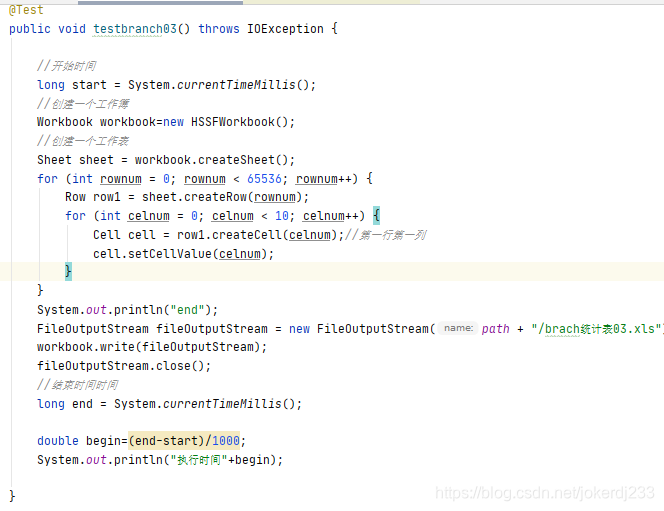Viewport: 664px width, 511px height.
Task: Click 'Sheet sheet' variable declaration
Action: pyautogui.click(x=75, y=160)
